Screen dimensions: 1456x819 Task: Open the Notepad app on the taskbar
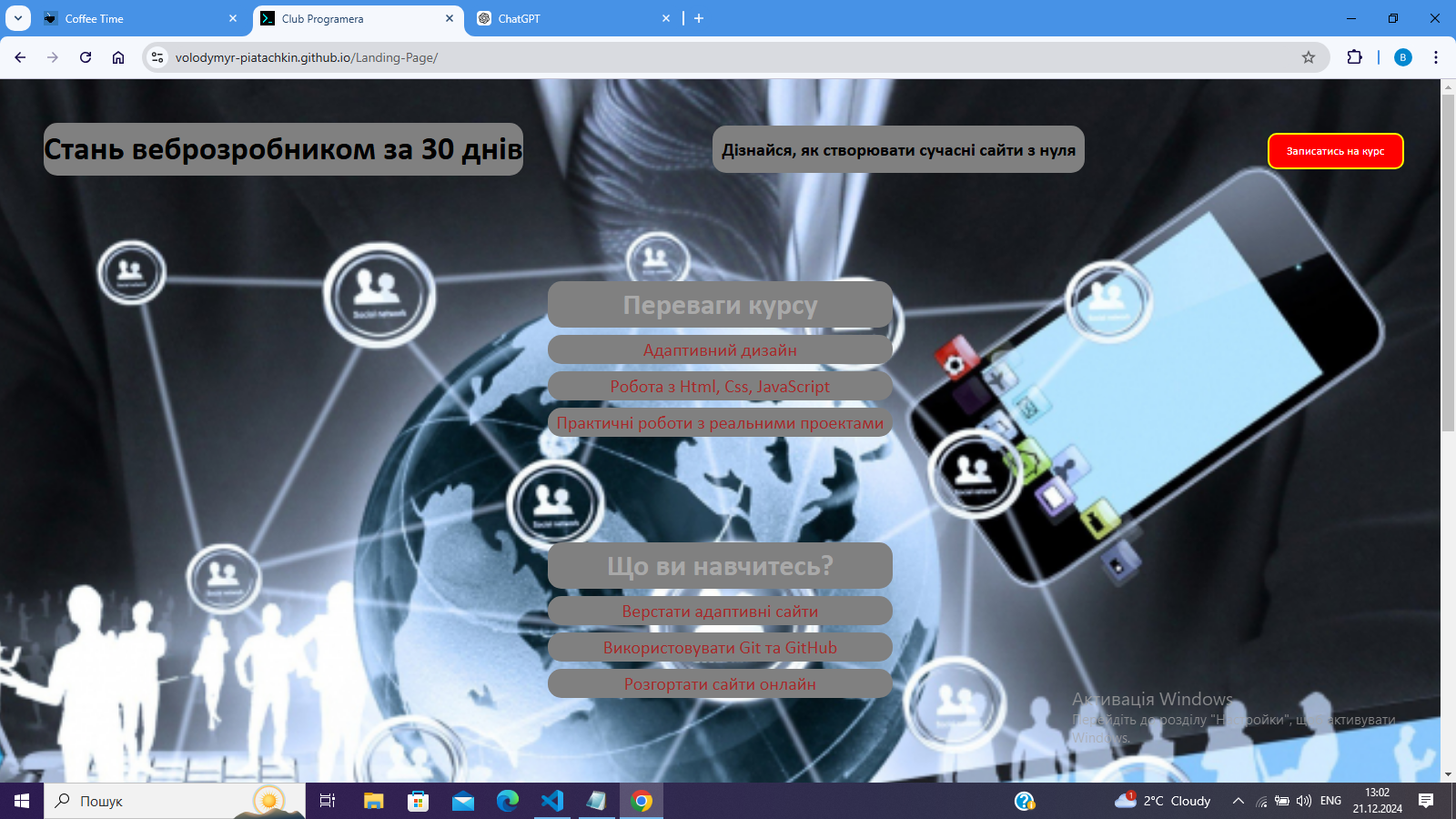point(596,801)
